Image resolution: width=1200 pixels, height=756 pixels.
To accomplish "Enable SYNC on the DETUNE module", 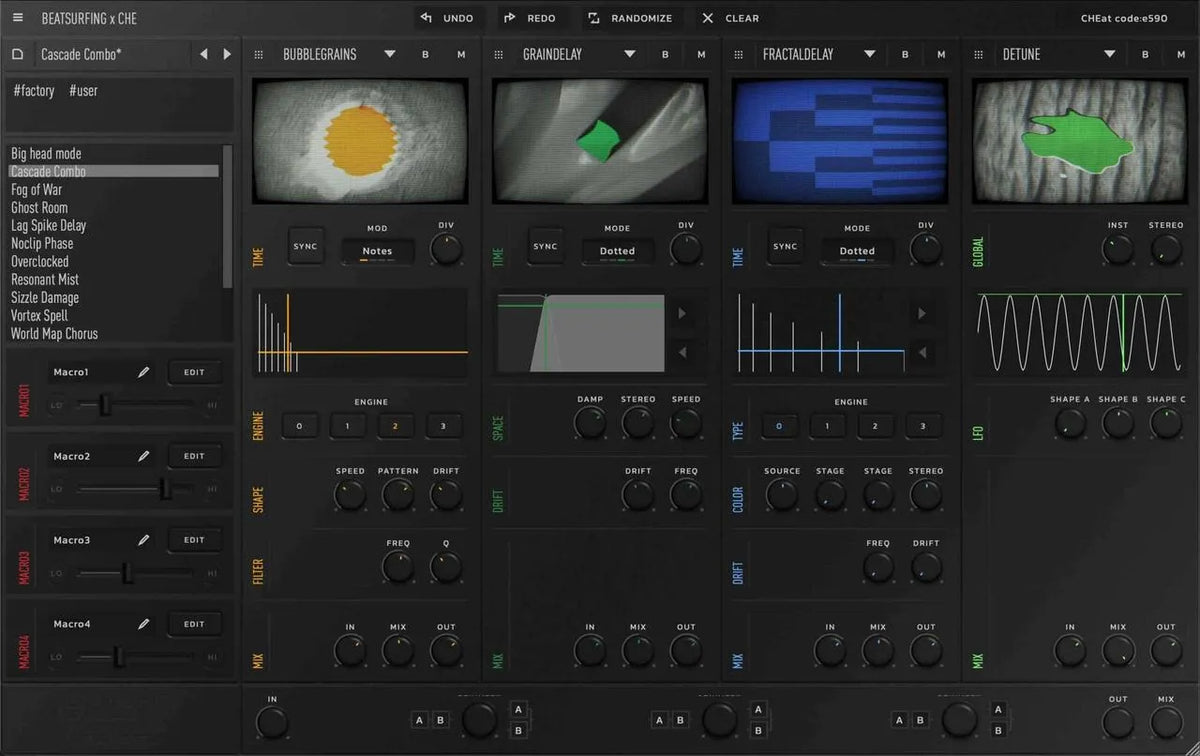I will (x=1025, y=246).
